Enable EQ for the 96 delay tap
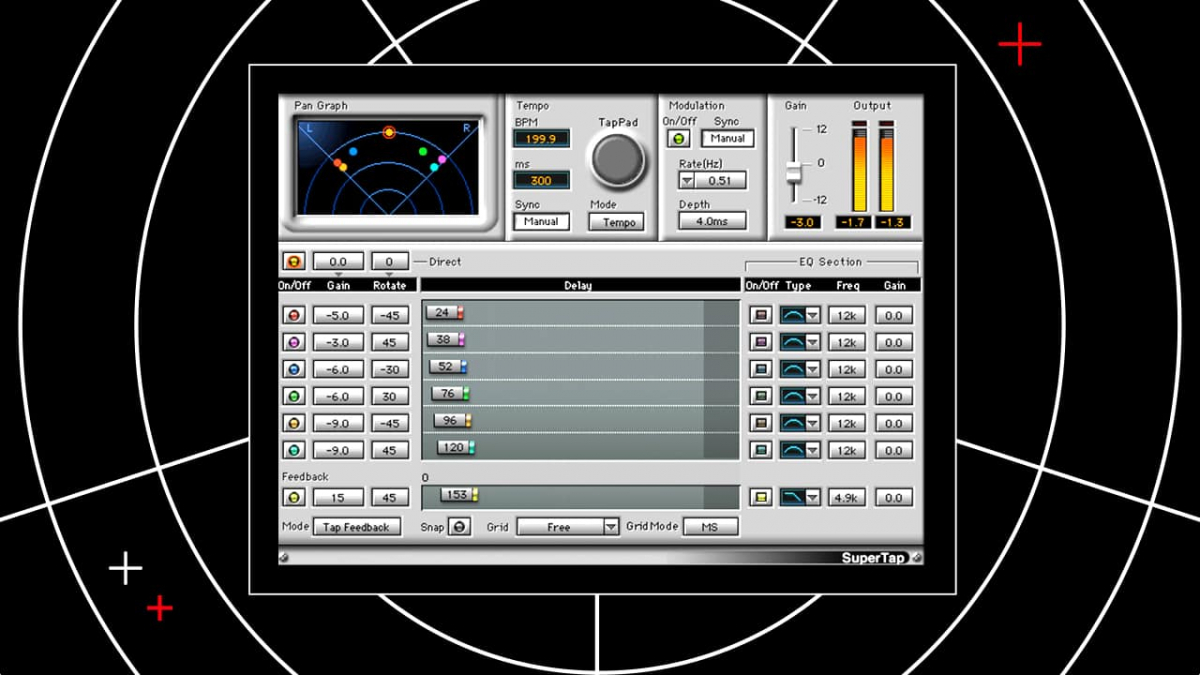This screenshot has height=675, width=1200. (761, 423)
